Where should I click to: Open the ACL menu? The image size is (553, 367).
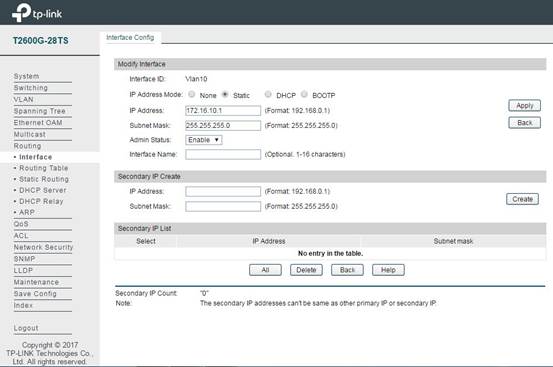21,236
